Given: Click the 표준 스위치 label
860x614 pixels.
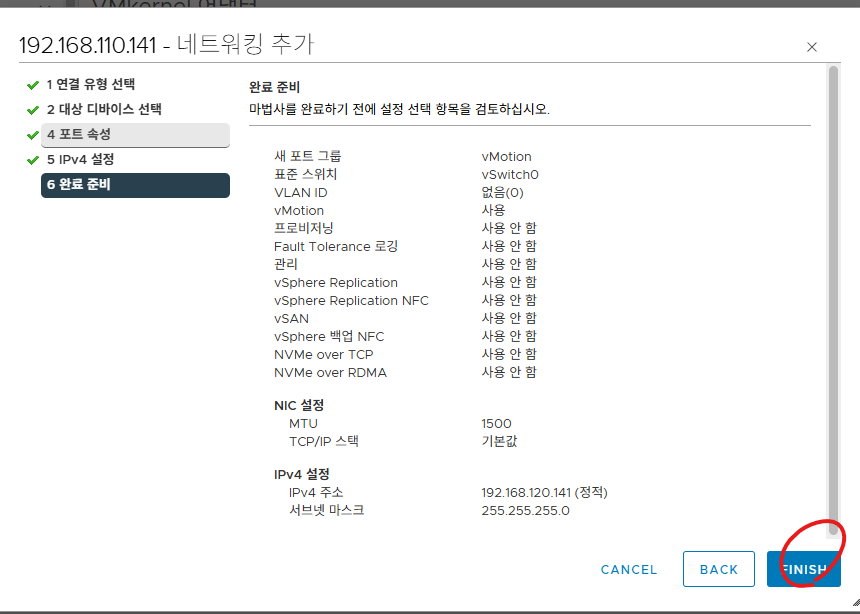Looking at the screenshot, I should (x=305, y=174).
